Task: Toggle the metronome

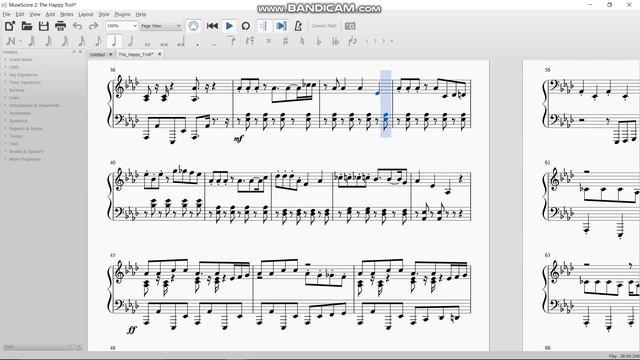Action: coord(298,26)
